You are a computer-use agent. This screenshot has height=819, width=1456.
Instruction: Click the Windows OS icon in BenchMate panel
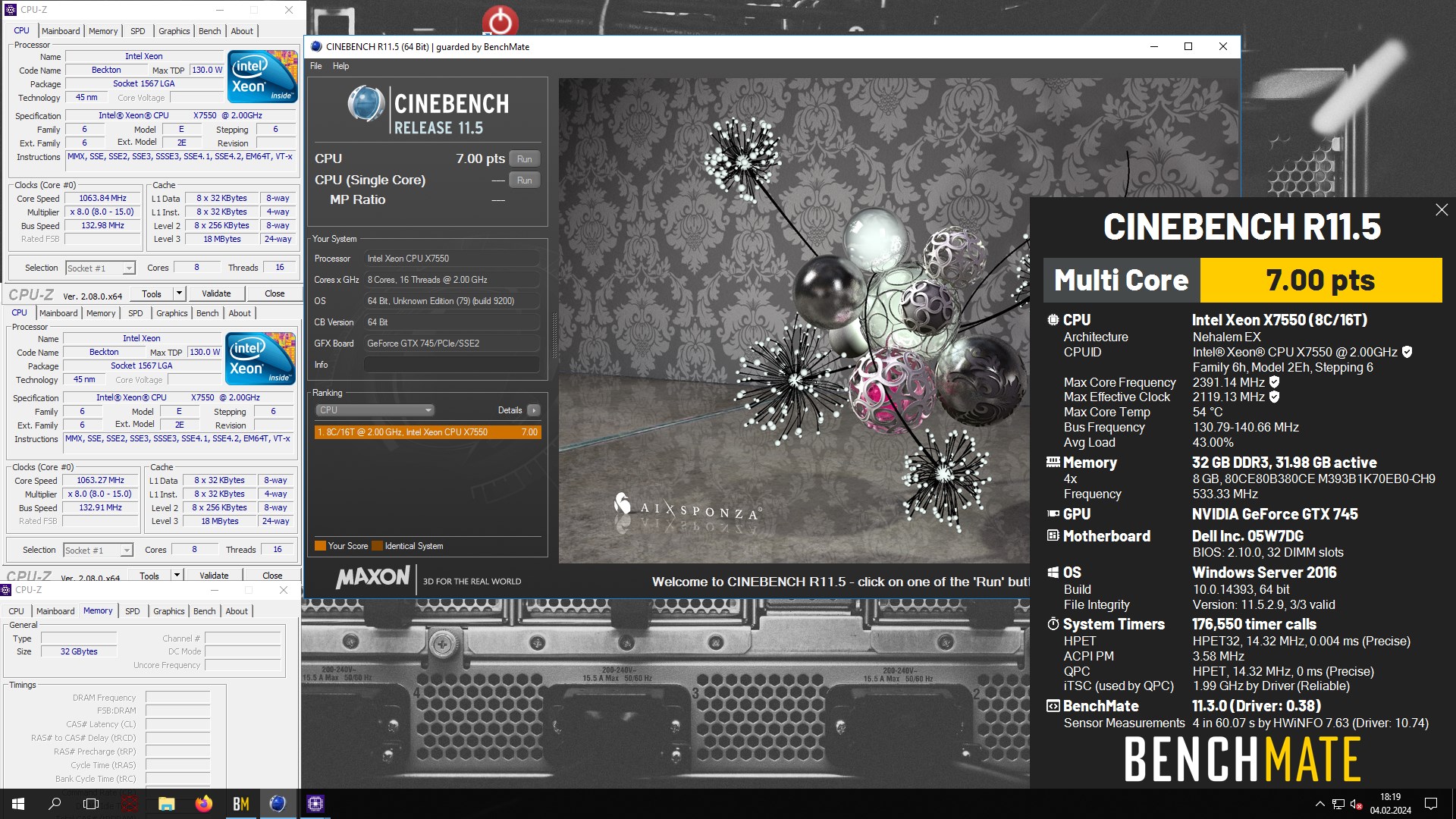pyautogui.click(x=1053, y=572)
